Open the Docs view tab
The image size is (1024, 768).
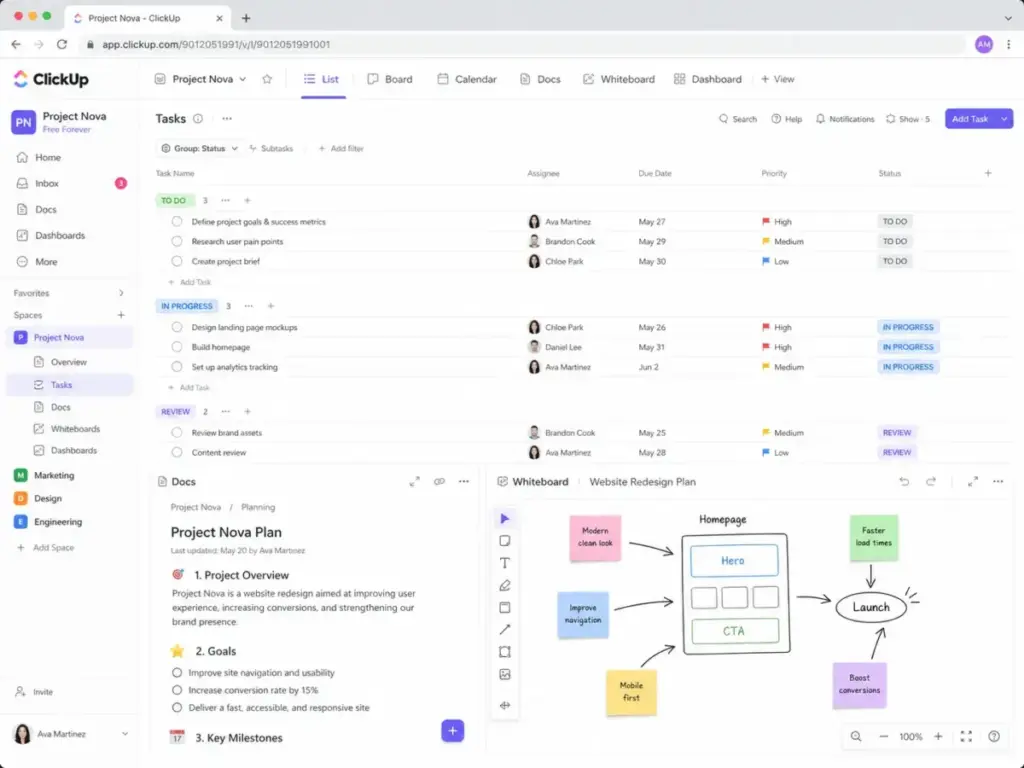point(540,79)
